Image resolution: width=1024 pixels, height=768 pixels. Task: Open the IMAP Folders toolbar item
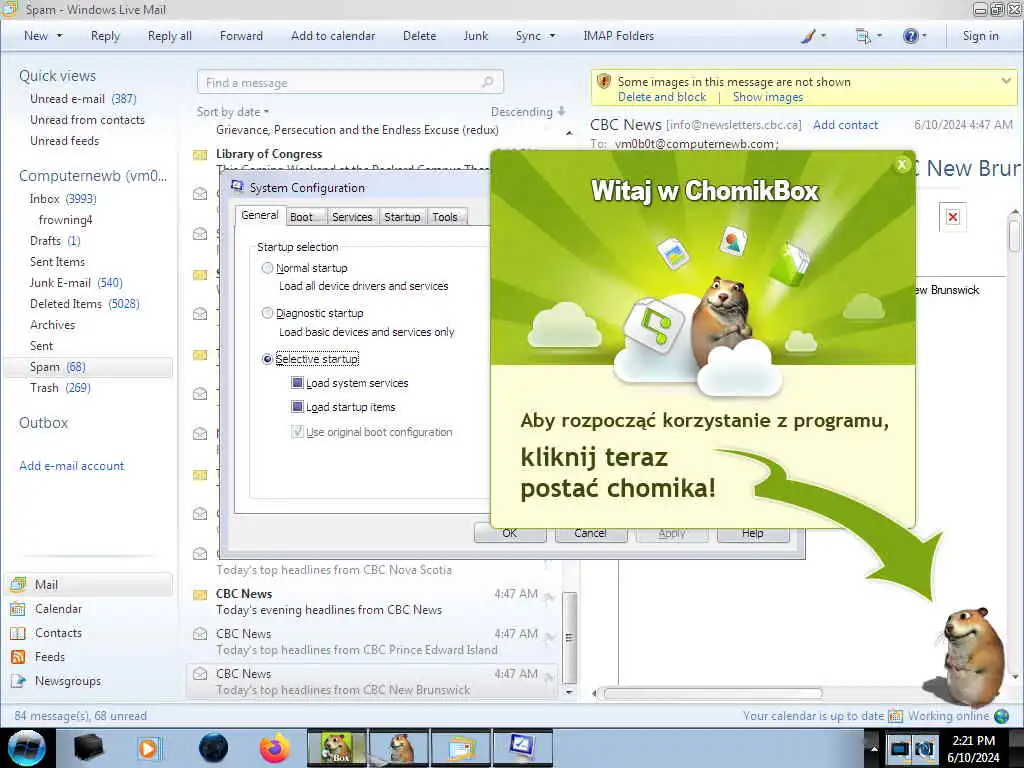(x=618, y=36)
